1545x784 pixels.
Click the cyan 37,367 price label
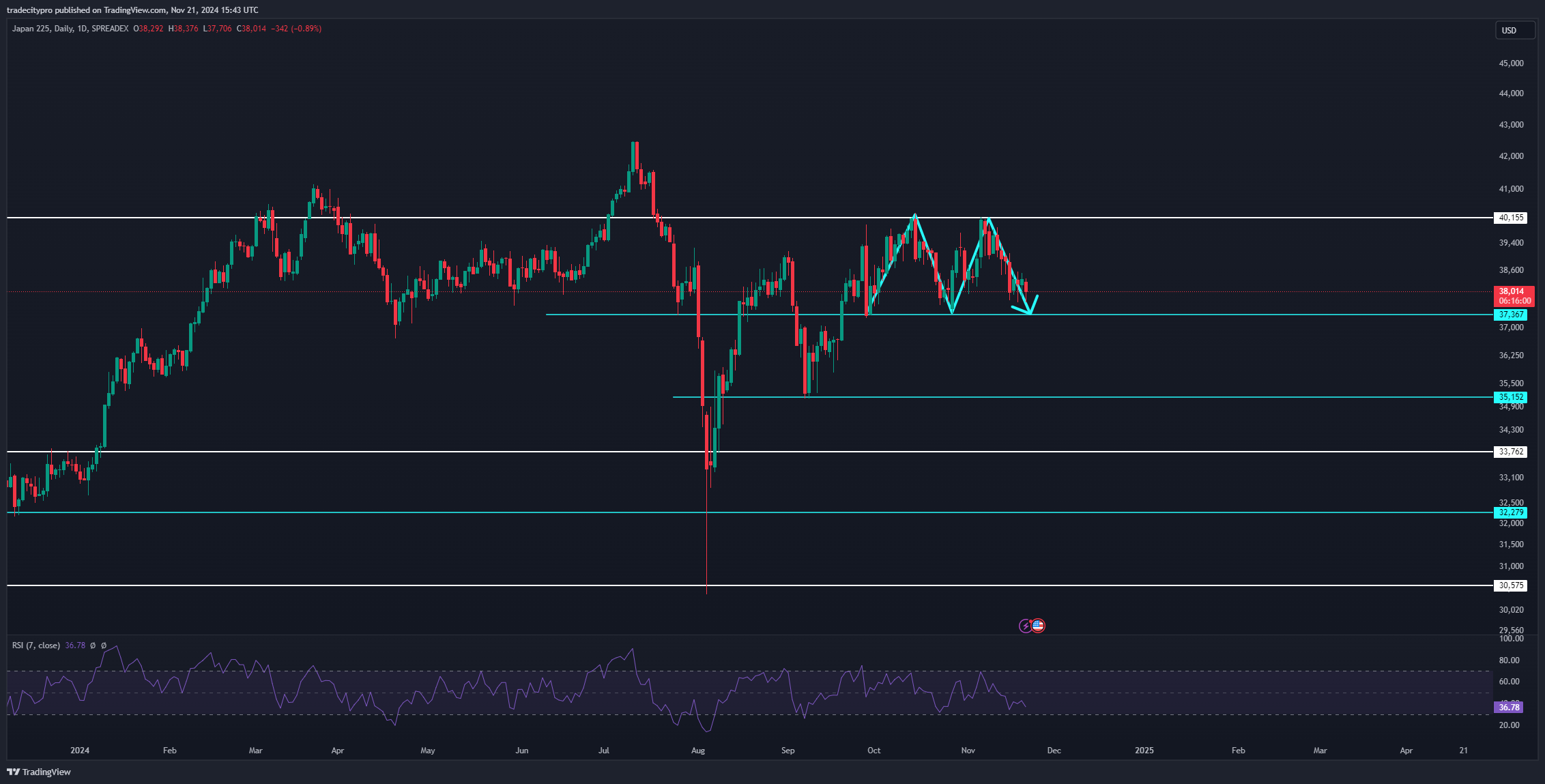point(1511,315)
